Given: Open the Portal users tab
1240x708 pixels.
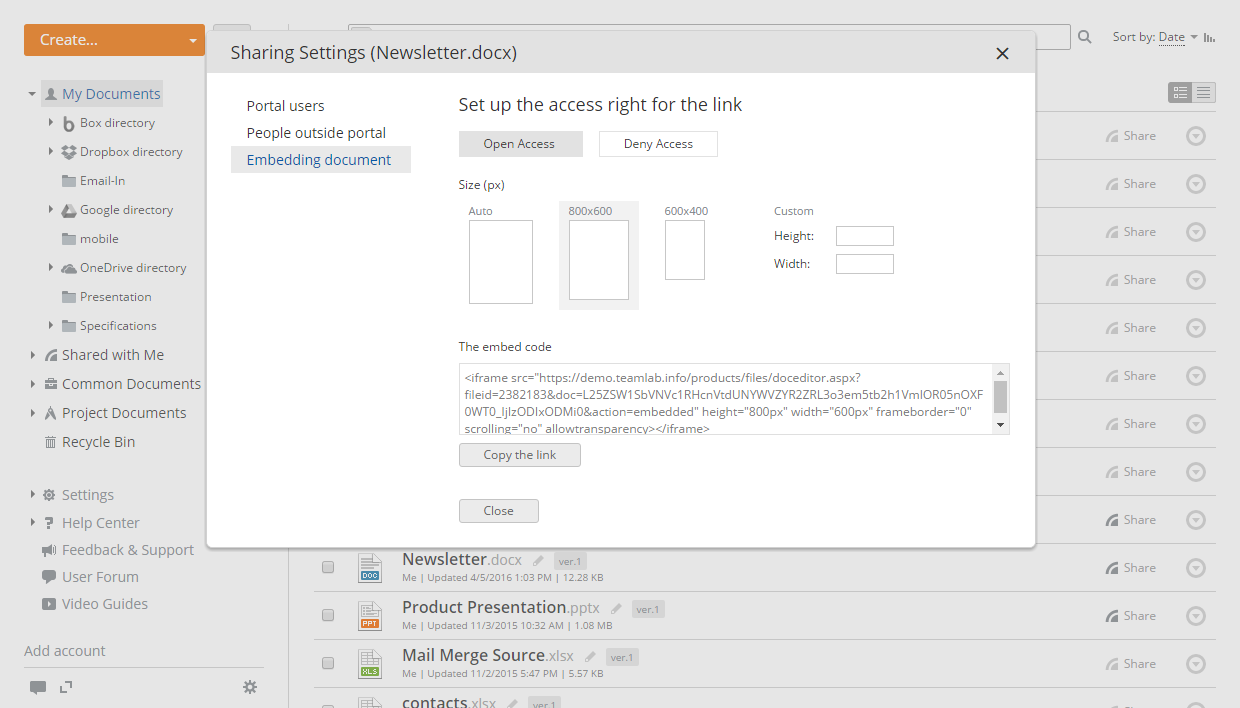Looking at the screenshot, I should click(x=286, y=106).
